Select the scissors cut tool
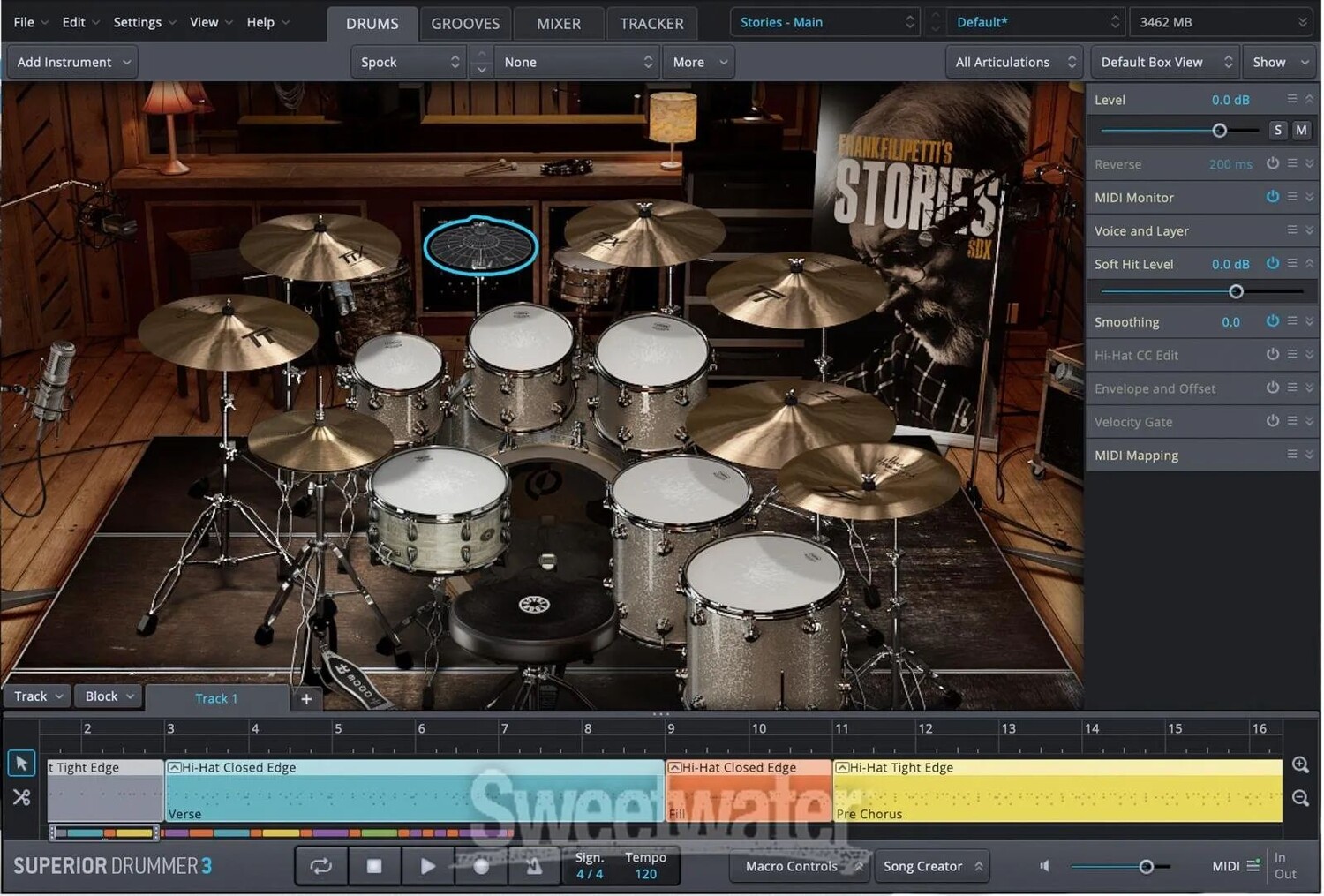This screenshot has height=896, width=1324. 21,797
